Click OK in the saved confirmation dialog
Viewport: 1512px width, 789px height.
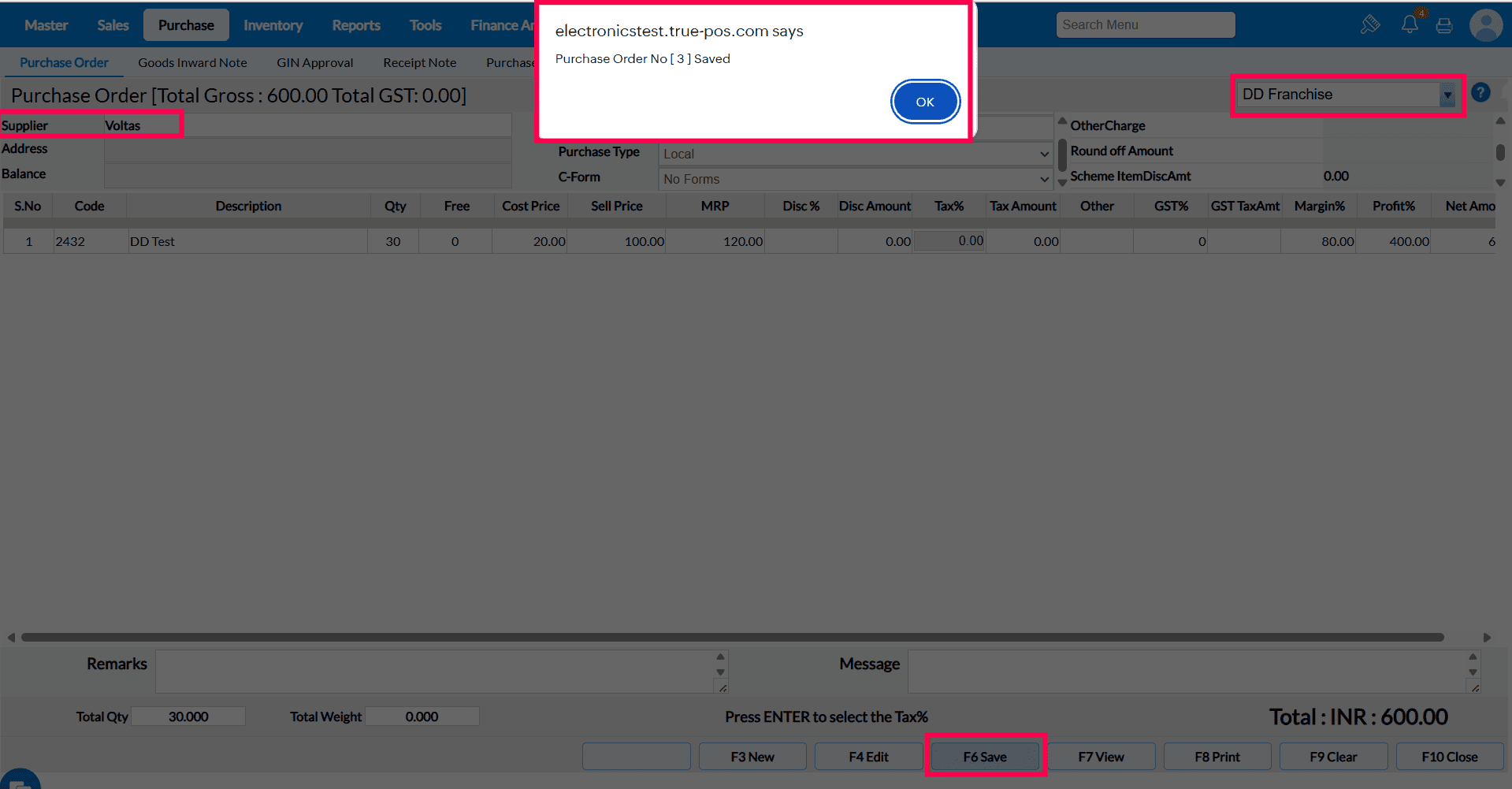click(x=925, y=102)
